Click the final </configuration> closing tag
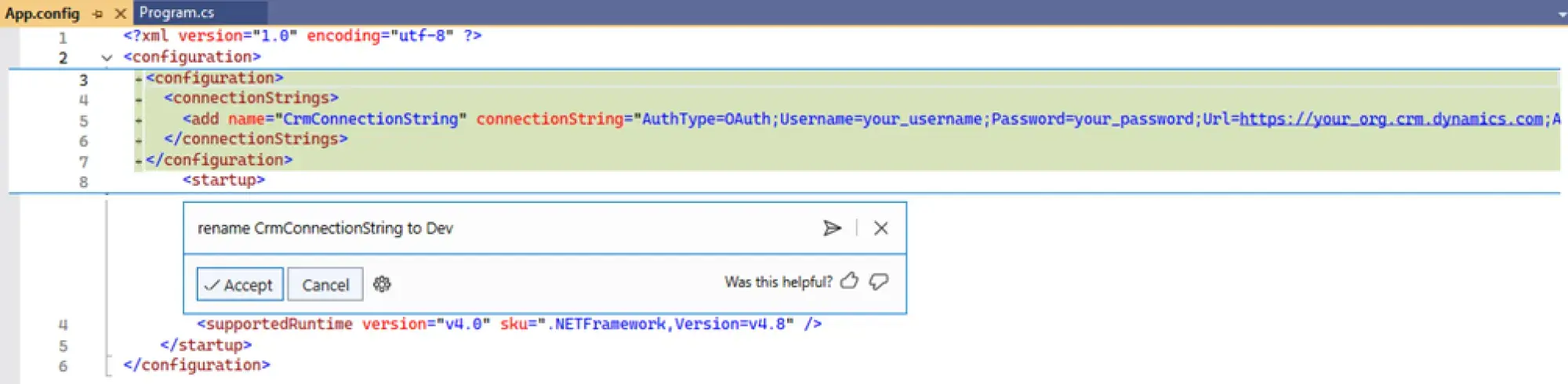Image resolution: width=1568 pixels, height=384 pixels. point(197,365)
